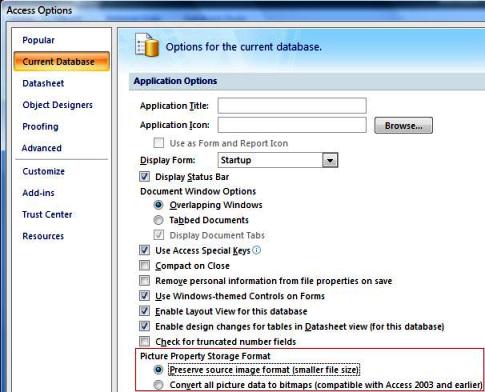Viewport: 485px width, 392px height.
Task: Click 'Options for the current database.' heading
Action: (x=244, y=47)
